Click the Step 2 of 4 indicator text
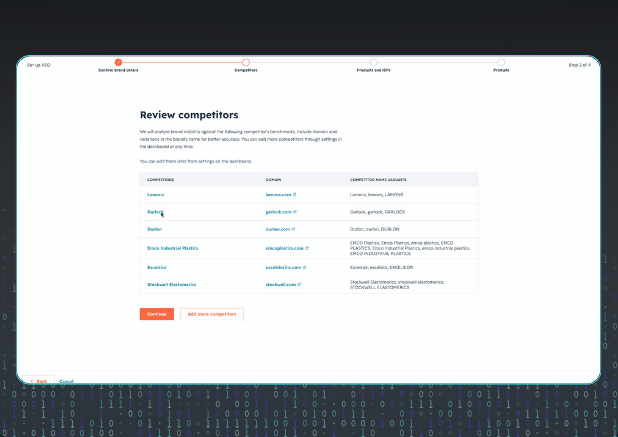The image size is (618, 437). tap(579, 65)
